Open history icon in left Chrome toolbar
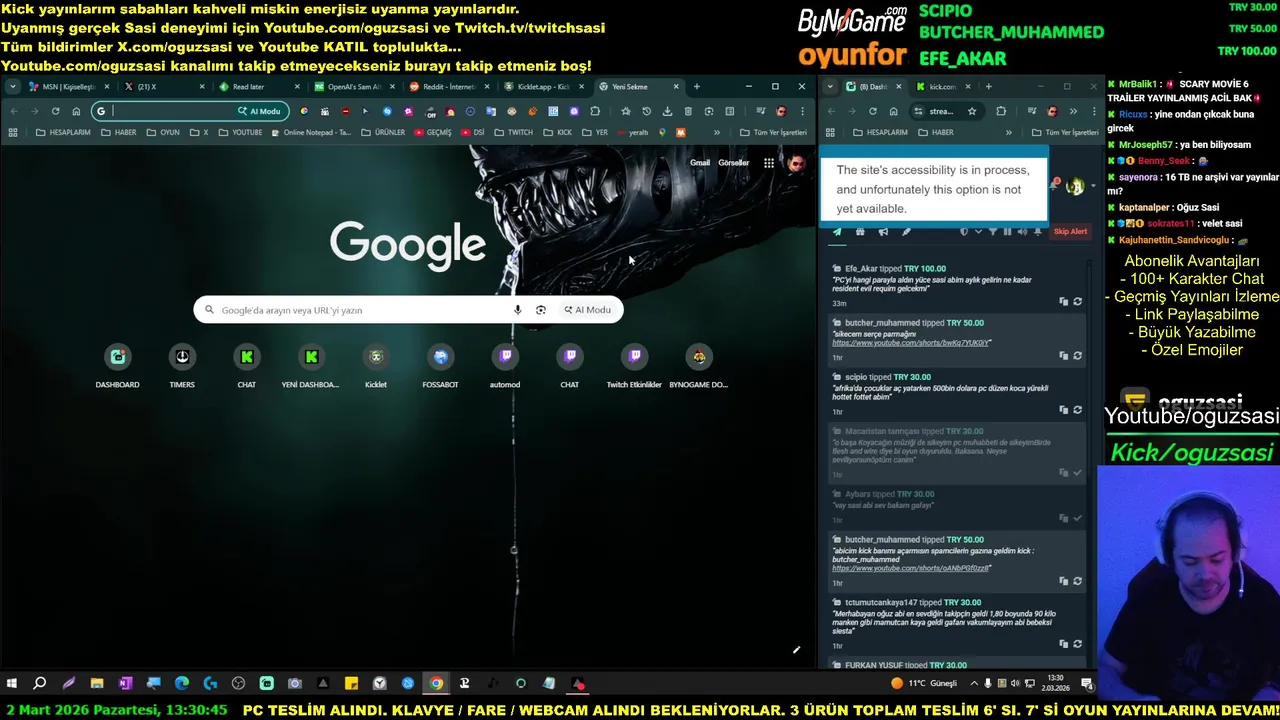Image resolution: width=1280 pixels, height=720 pixels. tap(646, 111)
